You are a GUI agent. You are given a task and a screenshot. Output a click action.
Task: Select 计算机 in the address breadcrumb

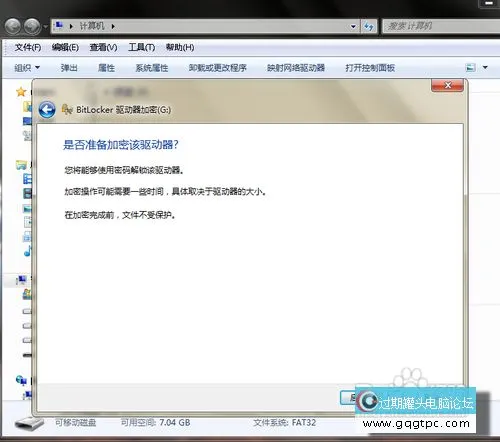(92, 26)
